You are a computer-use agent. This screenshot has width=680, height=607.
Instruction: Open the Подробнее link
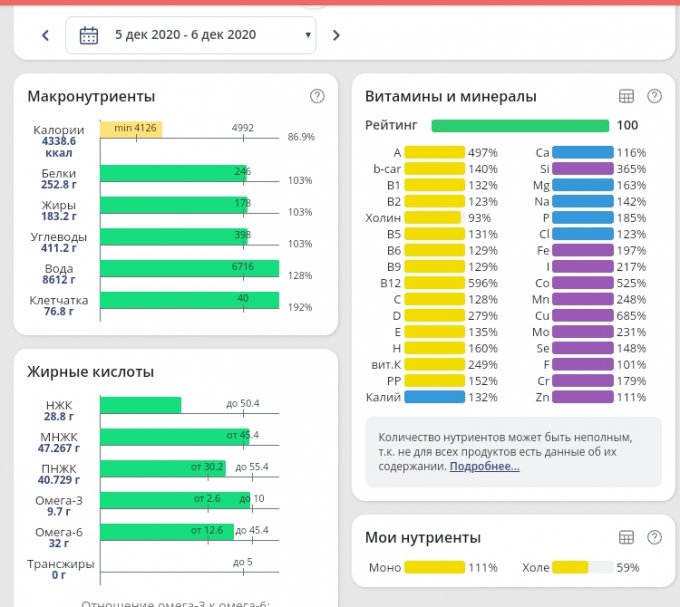click(x=484, y=466)
